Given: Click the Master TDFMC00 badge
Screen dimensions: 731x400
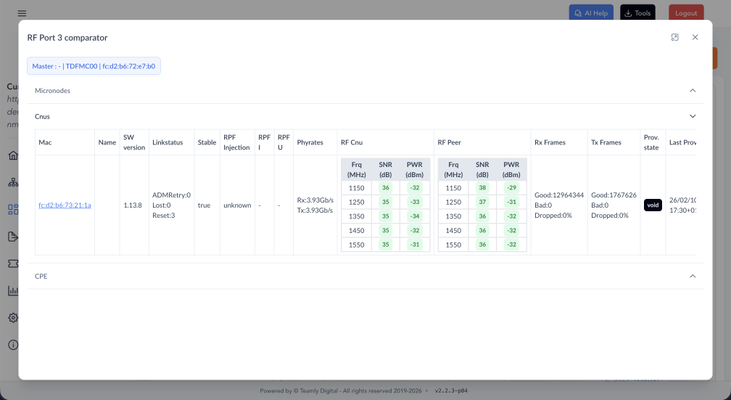Looking at the screenshot, I should 94,66.
